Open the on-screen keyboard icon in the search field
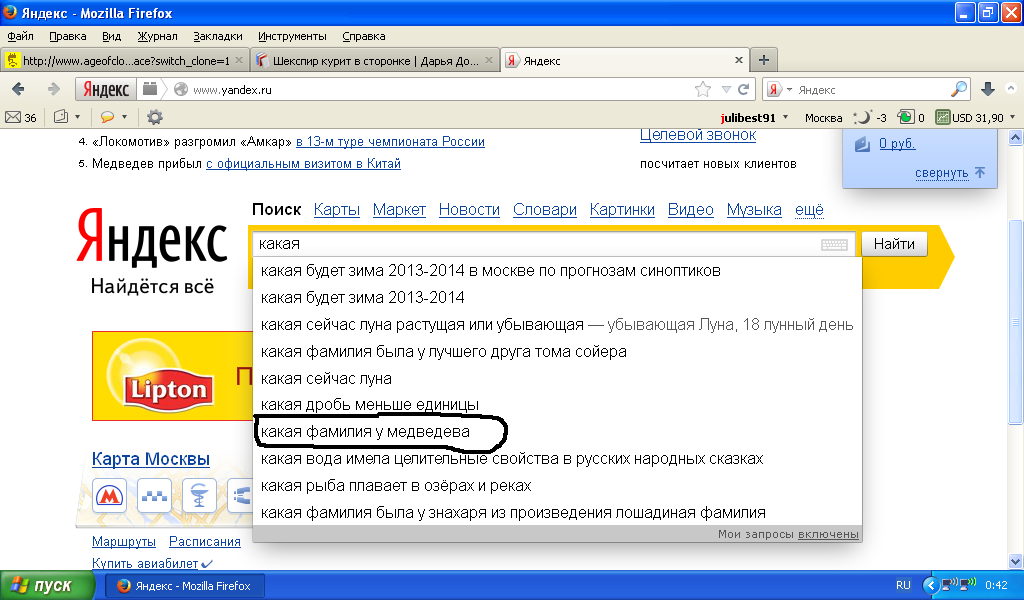This screenshot has height=600, width=1024. (x=834, y=245)
